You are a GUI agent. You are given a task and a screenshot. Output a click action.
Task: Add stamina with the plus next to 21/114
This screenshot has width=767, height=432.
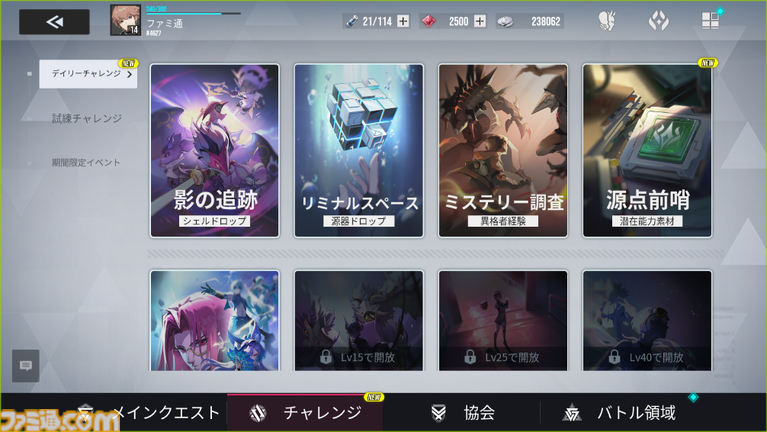point(403,21)
